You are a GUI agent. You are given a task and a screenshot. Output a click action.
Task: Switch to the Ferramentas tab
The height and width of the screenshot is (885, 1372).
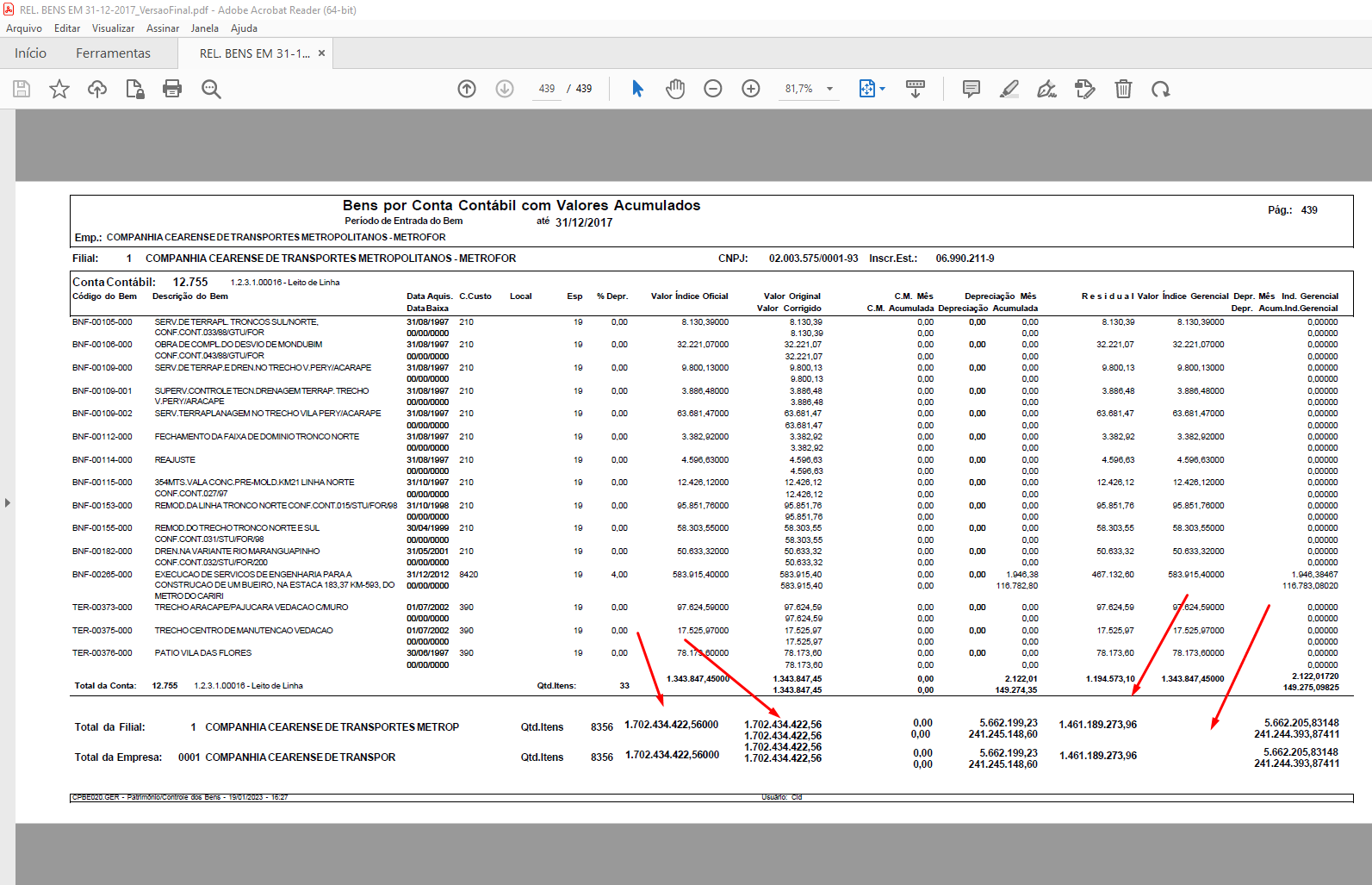(113, 53)
